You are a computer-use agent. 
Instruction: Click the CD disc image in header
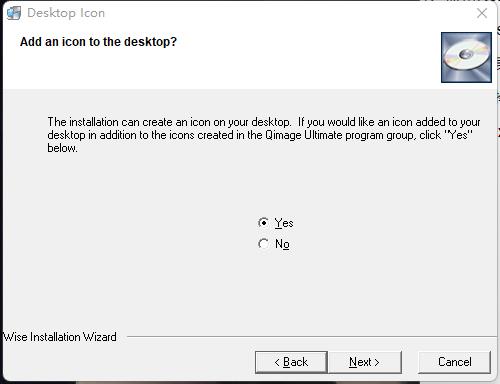tap(466, 57)
